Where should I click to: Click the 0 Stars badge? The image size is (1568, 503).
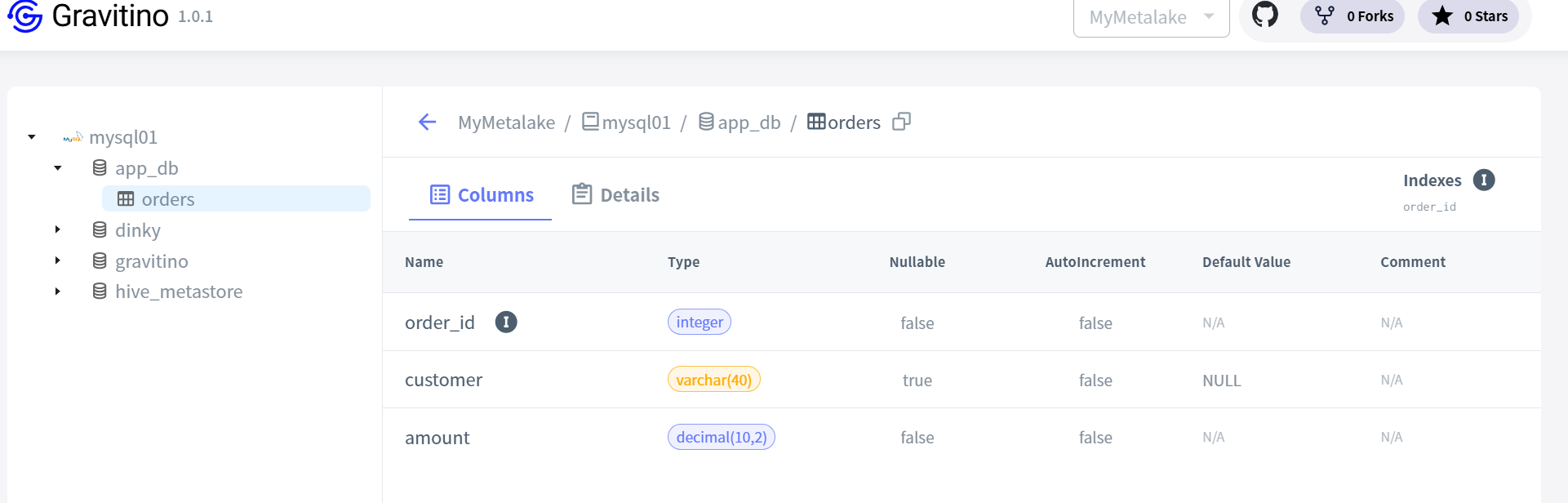click(1468, 16)
